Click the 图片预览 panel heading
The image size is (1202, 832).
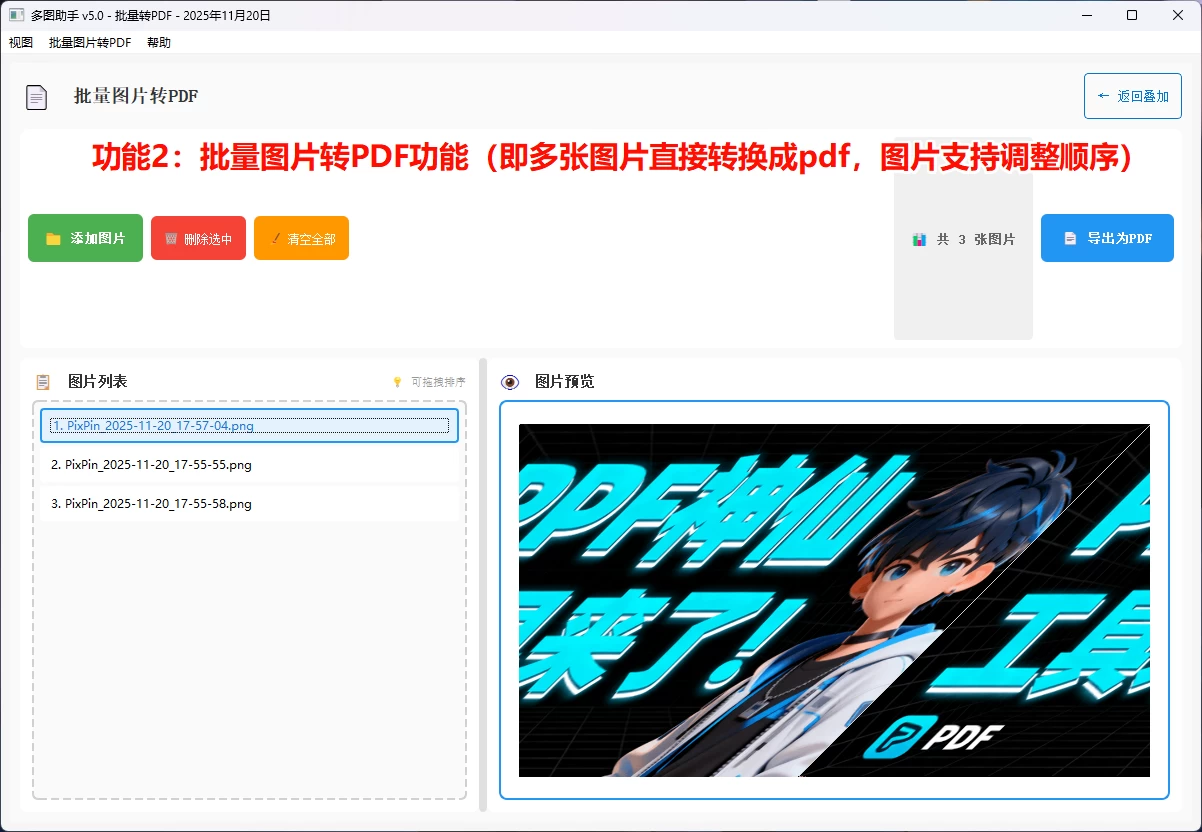pos(565,381)
